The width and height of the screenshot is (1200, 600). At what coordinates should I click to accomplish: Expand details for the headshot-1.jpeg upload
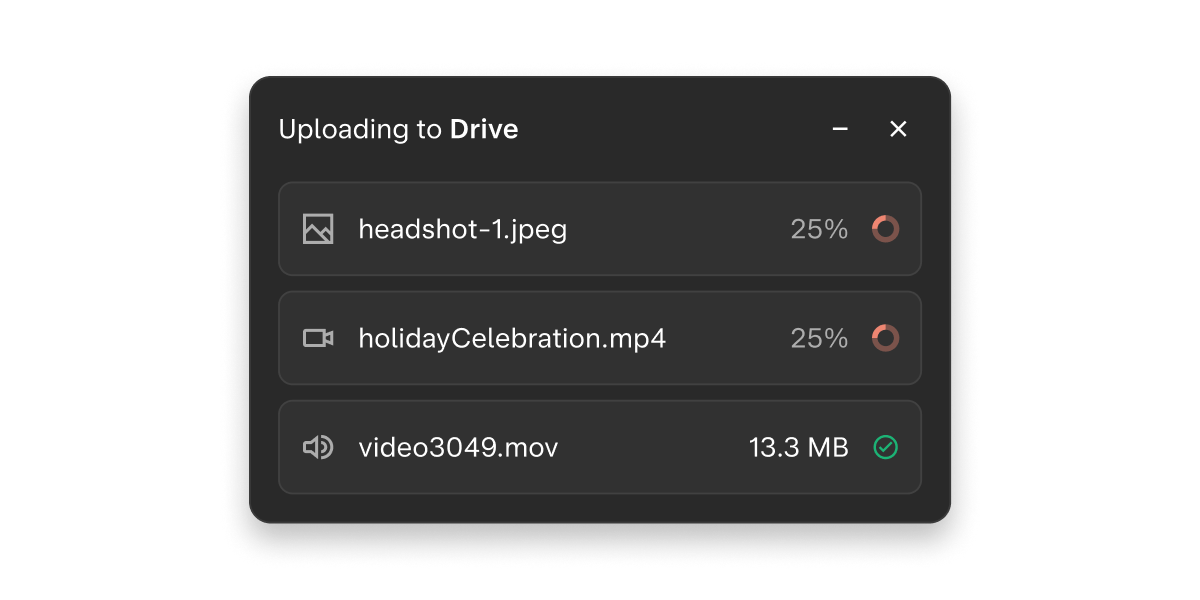[600, 229]
